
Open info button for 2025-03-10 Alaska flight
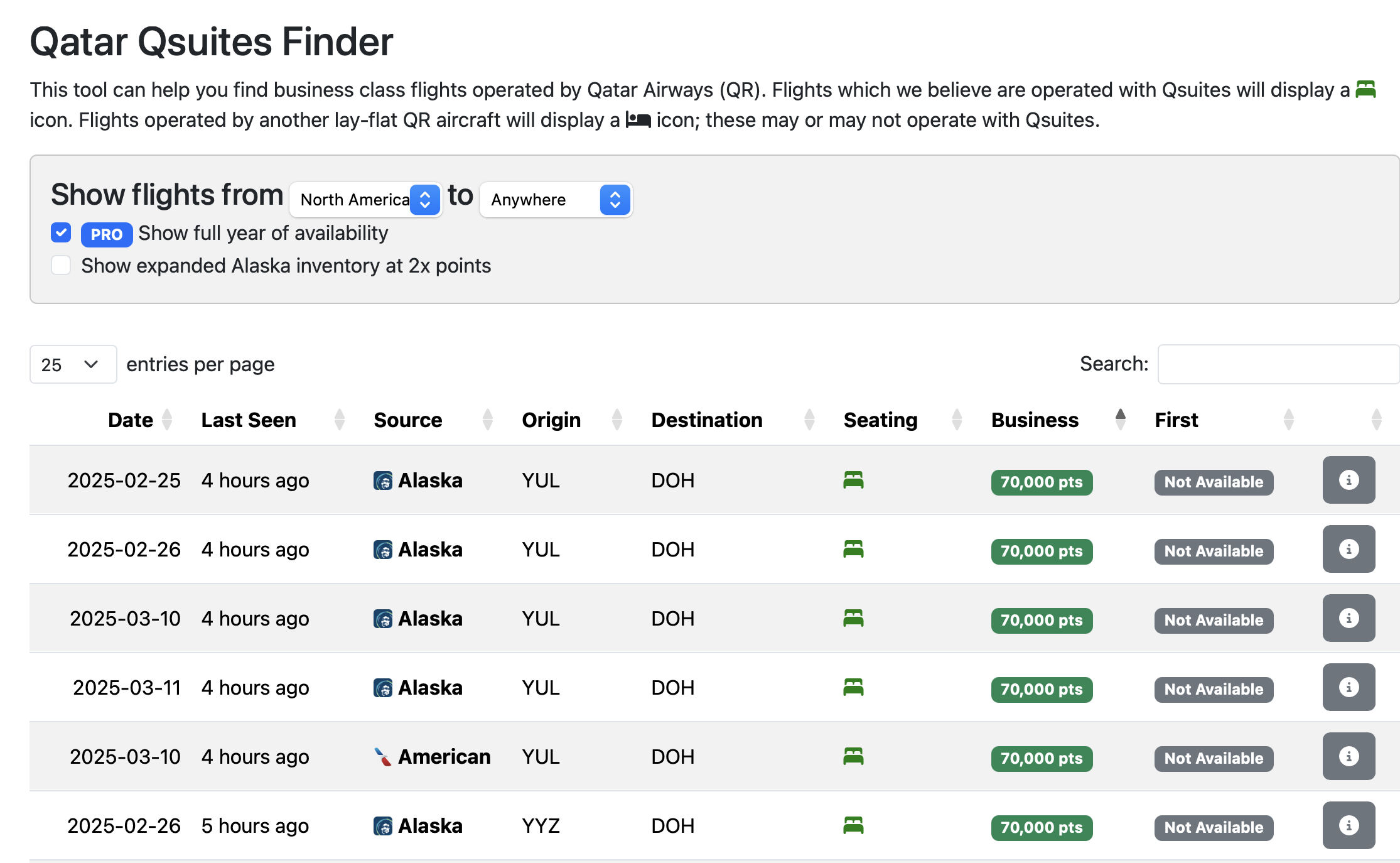[1349, 618]
